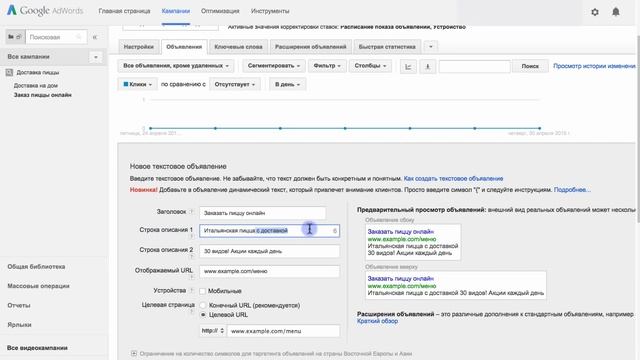Viewport: 640px width, 360px height.
Task: Click help icon under Отображаемый URL
Action: (x=191, y=277)
